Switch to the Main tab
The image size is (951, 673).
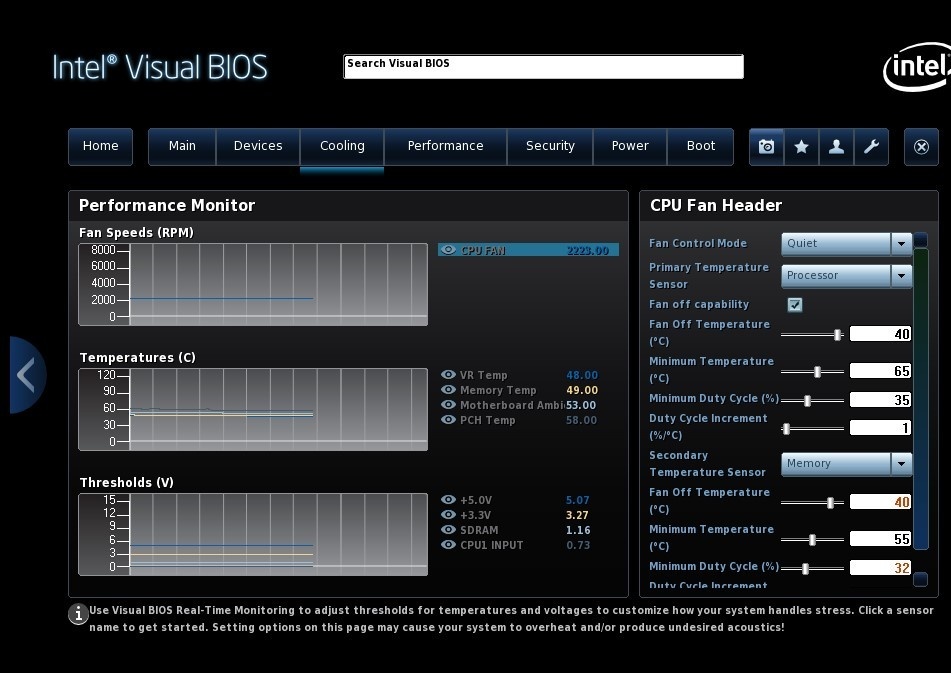coord(182,146)
